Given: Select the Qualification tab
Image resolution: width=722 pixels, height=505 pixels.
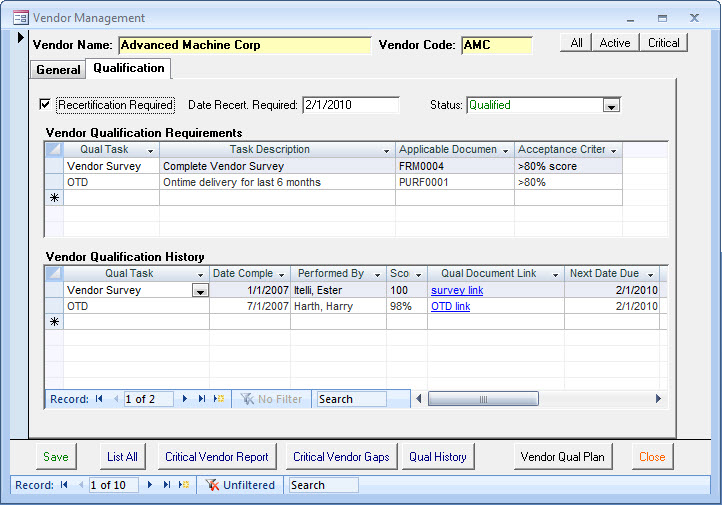Looking at the screenshot, I should pyautogui.click(x=129, y=69).
